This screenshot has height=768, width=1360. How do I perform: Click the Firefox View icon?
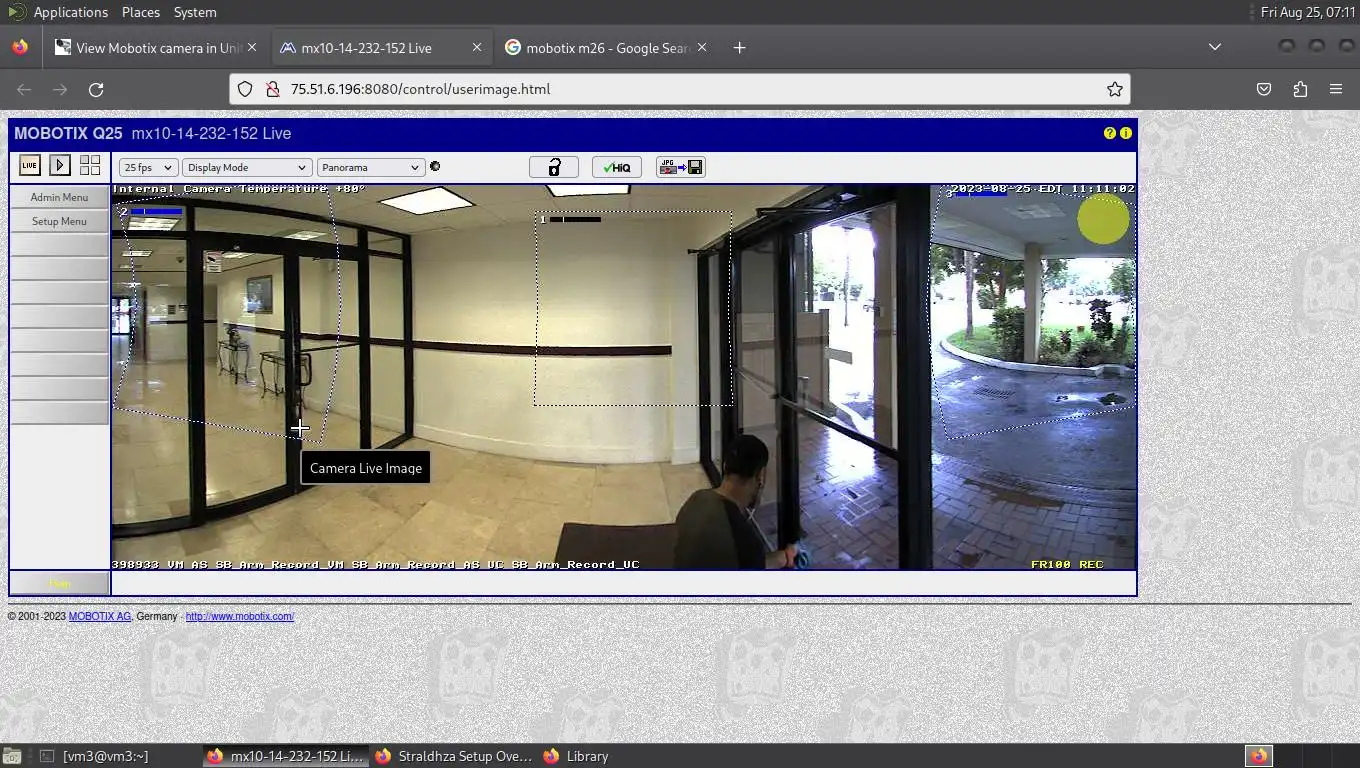point(20,47)
